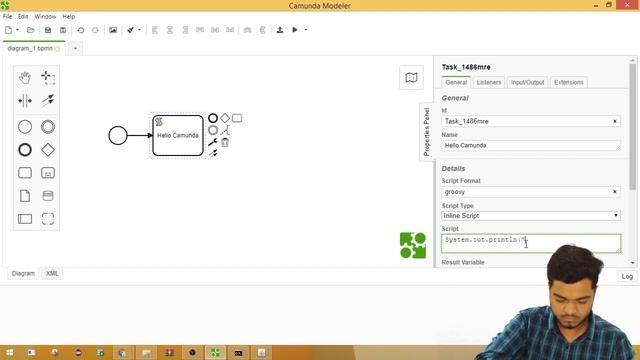Switch to the Extensions tab
Image resolution: width=640 pixels, height=360 pixels.
click(x=569, y=82)
